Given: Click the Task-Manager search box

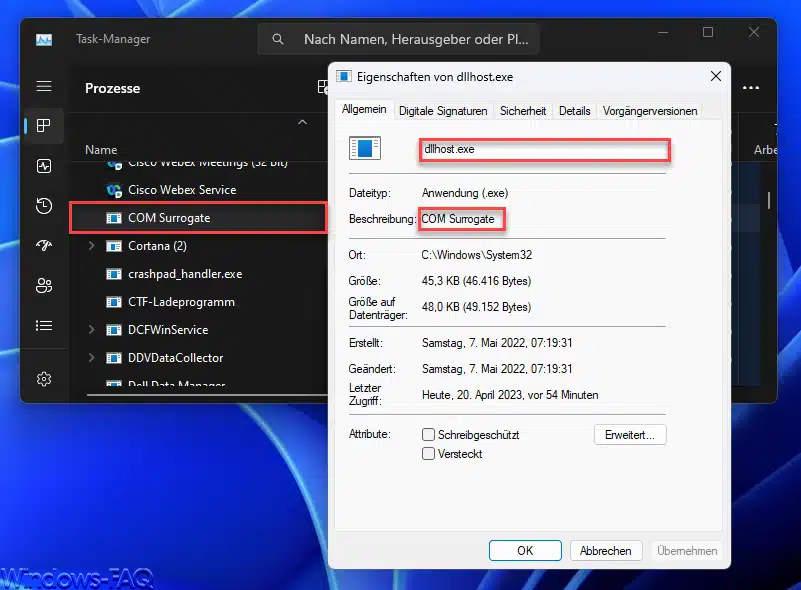Looking at the screenshot, I should pyautogui.click(x=399, y=39).
